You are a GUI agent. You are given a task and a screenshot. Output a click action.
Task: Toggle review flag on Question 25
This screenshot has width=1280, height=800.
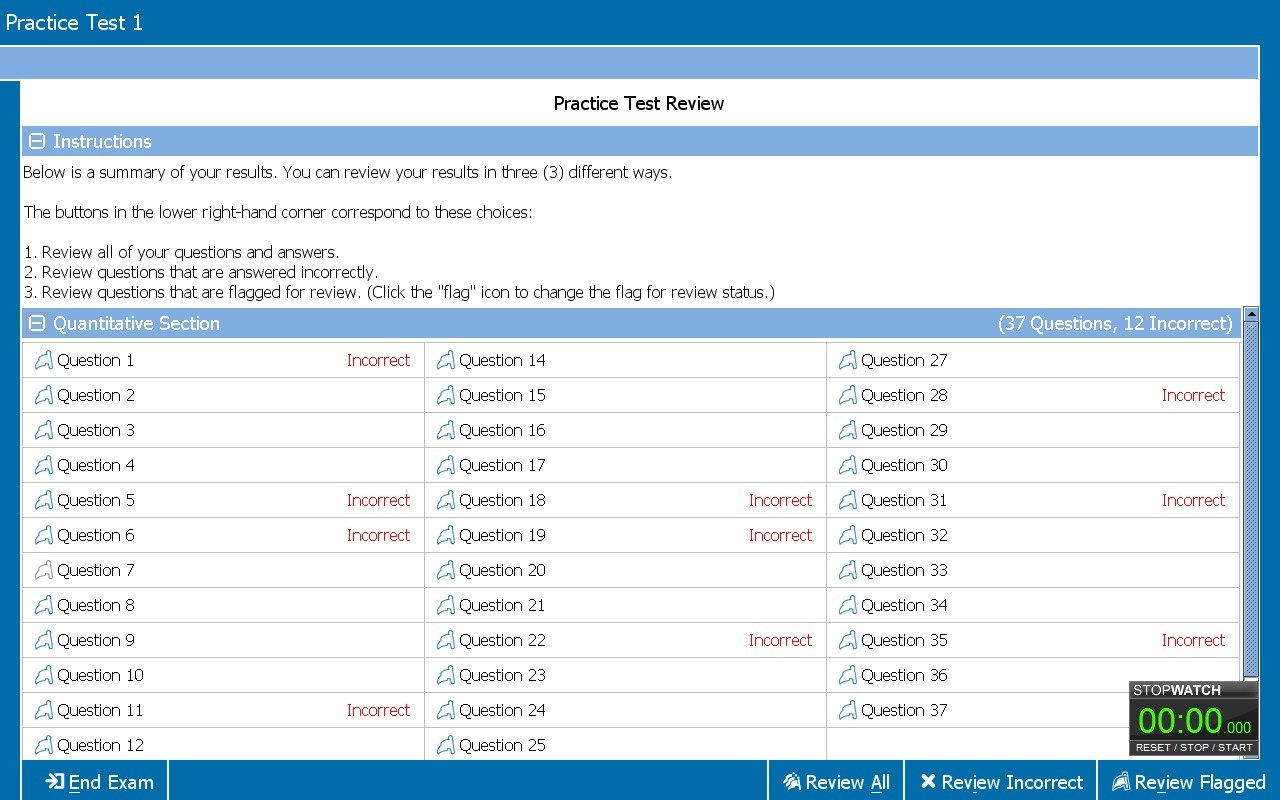pyautogui.click(x=445, y=745)
